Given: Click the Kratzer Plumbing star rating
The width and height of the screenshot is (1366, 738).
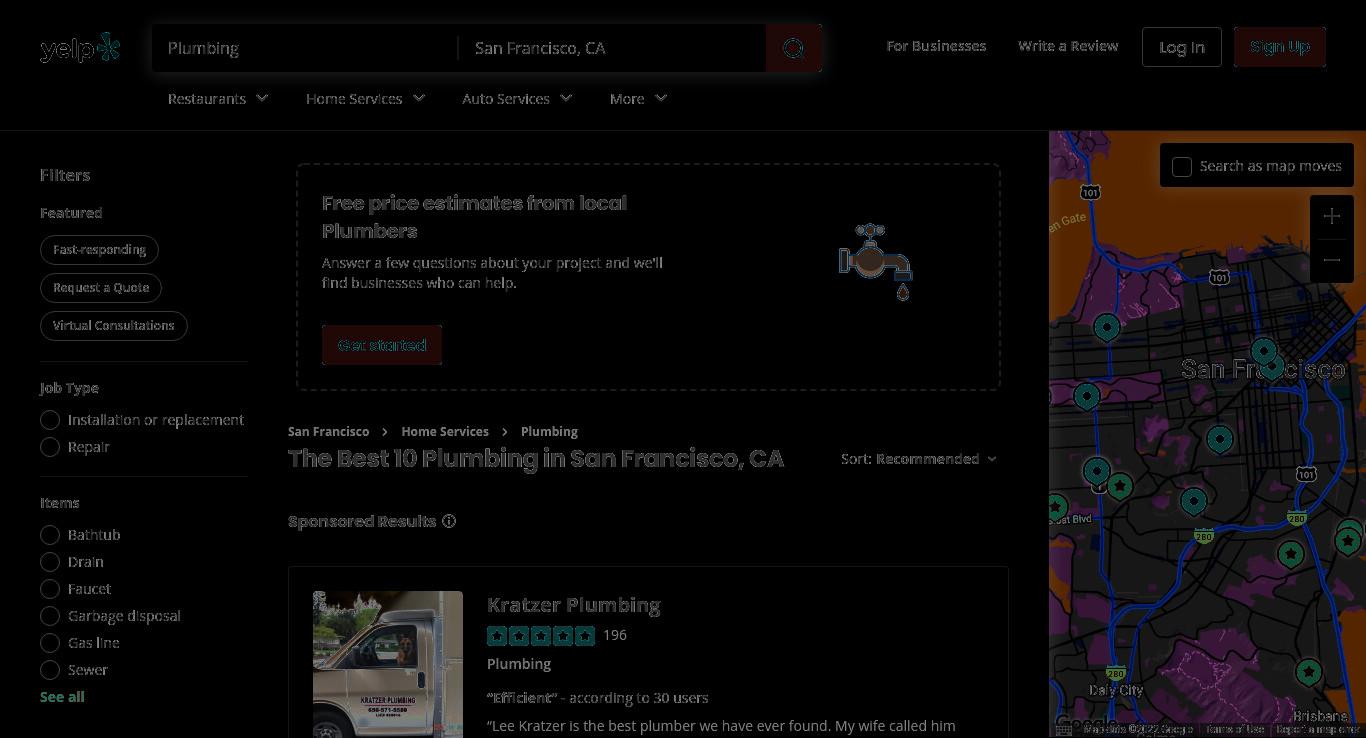Looking at the screenshot, I should pyautogui.click(x=541, y=635).
